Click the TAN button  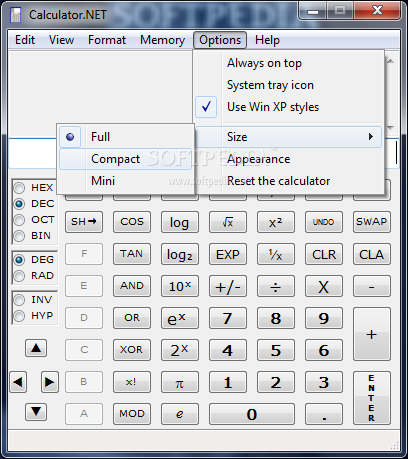point(132,254)
